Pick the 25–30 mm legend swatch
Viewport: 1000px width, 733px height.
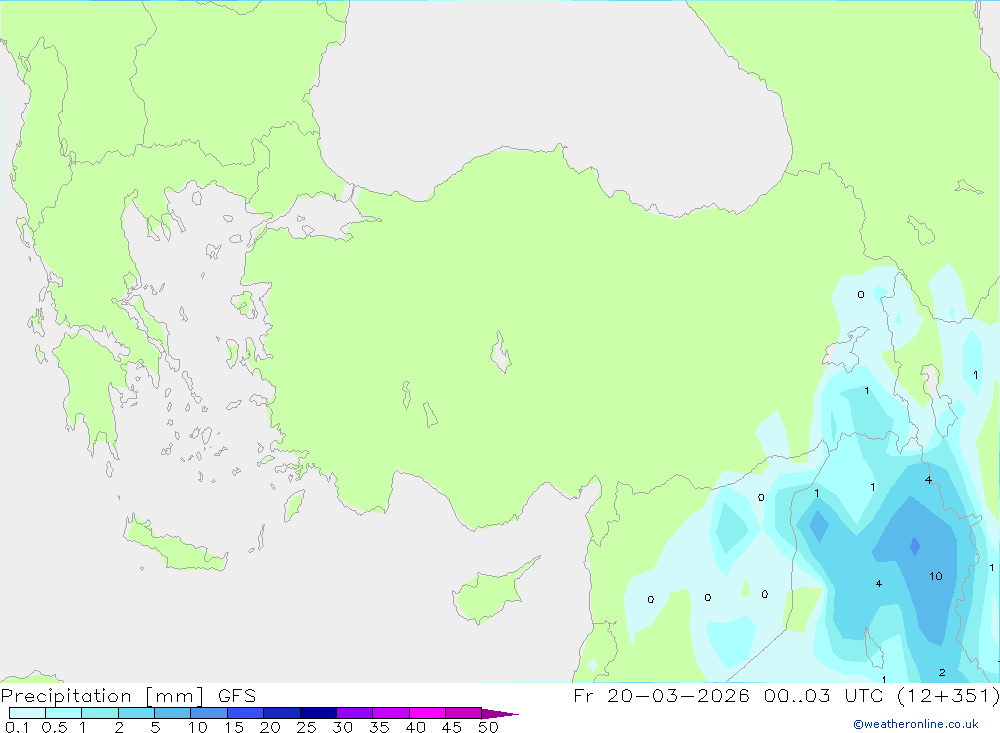tap(318, 713)
